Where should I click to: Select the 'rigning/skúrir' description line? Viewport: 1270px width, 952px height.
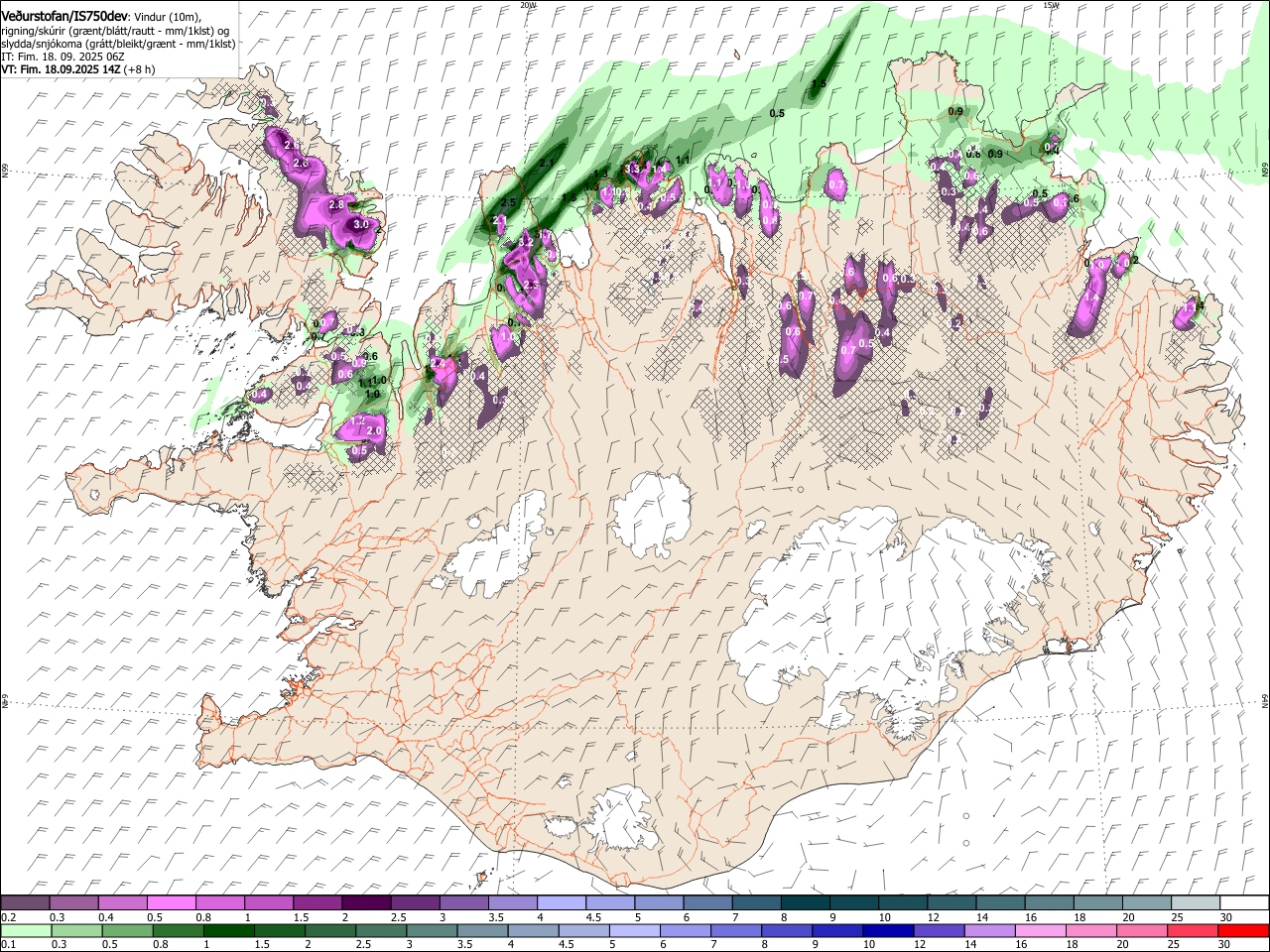pos(115,30)
